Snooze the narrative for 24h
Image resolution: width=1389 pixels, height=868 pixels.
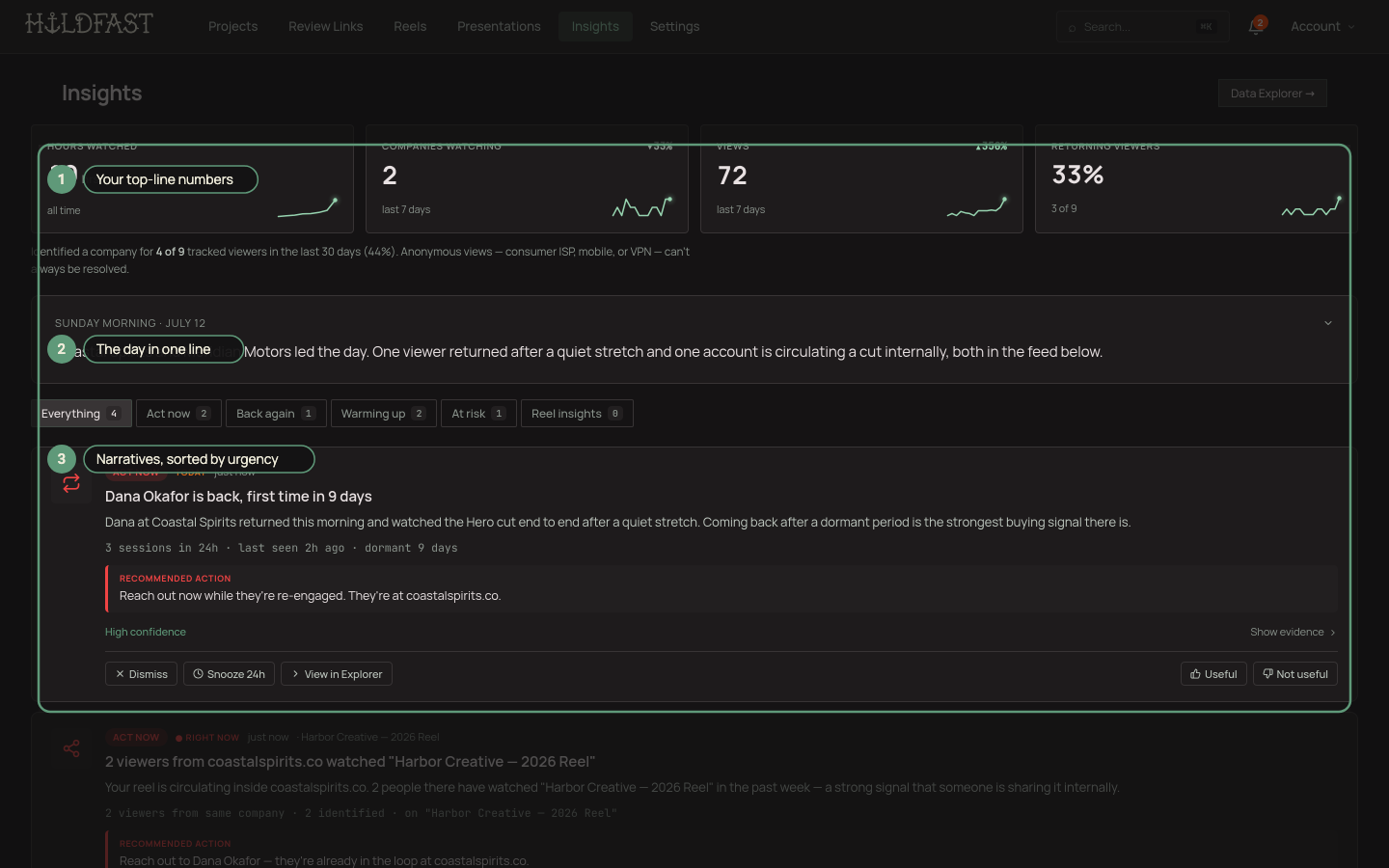(229, 674)
